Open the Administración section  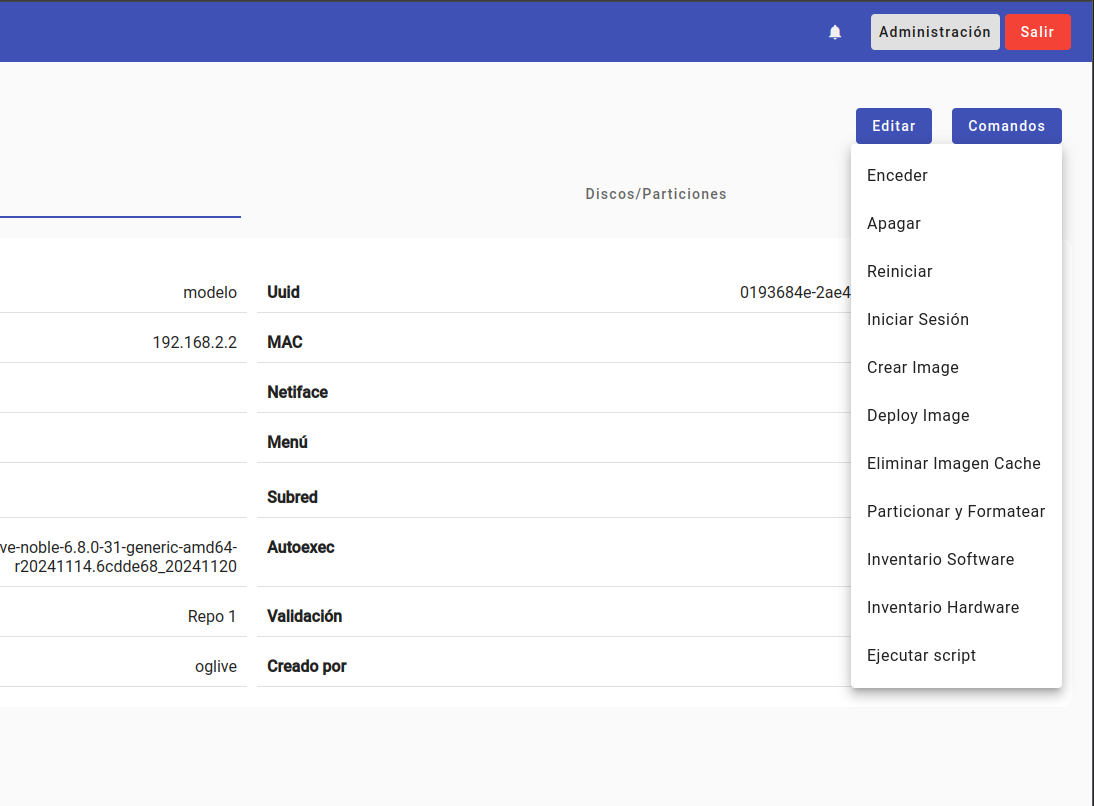pos(934,32)
